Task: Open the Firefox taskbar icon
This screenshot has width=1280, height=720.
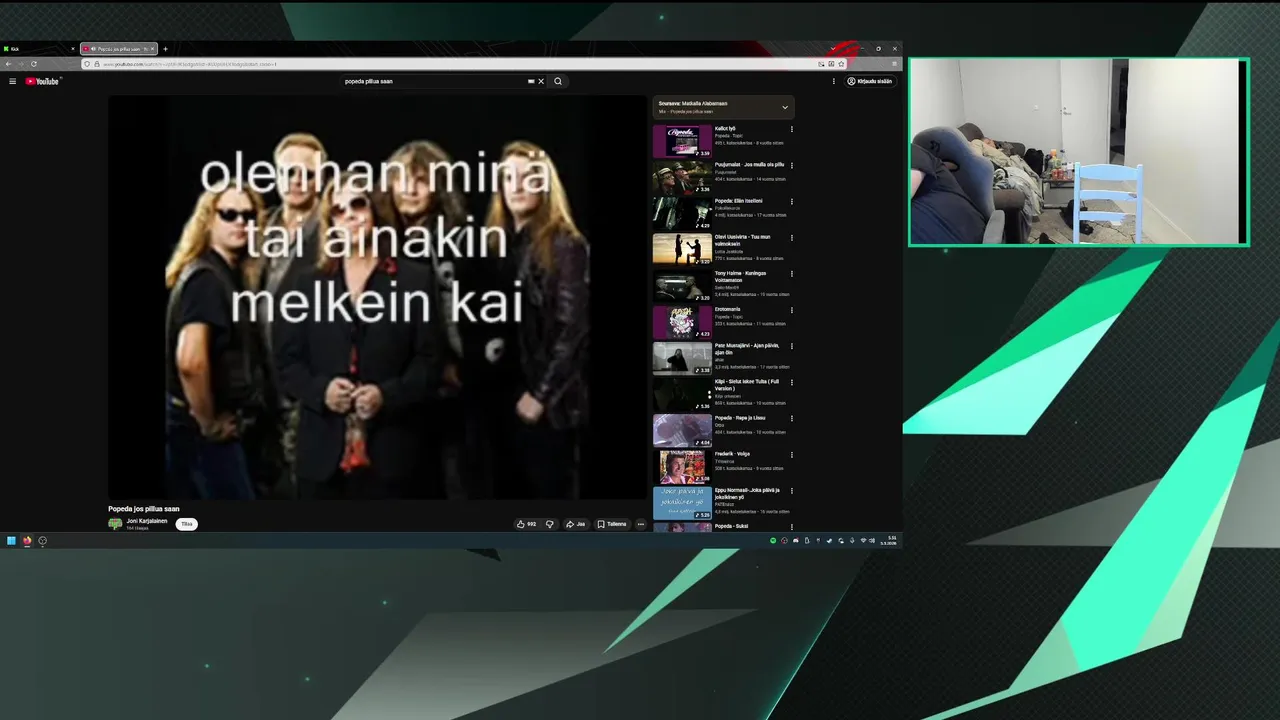Action: pyautogui.click(x=27, y=541)
